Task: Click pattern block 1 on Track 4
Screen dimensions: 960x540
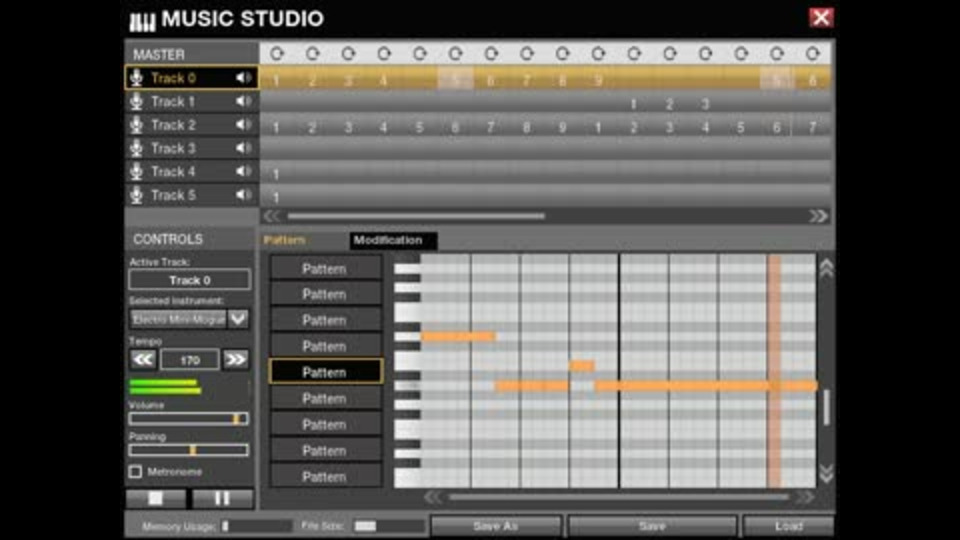Action: tap(276, 174)
